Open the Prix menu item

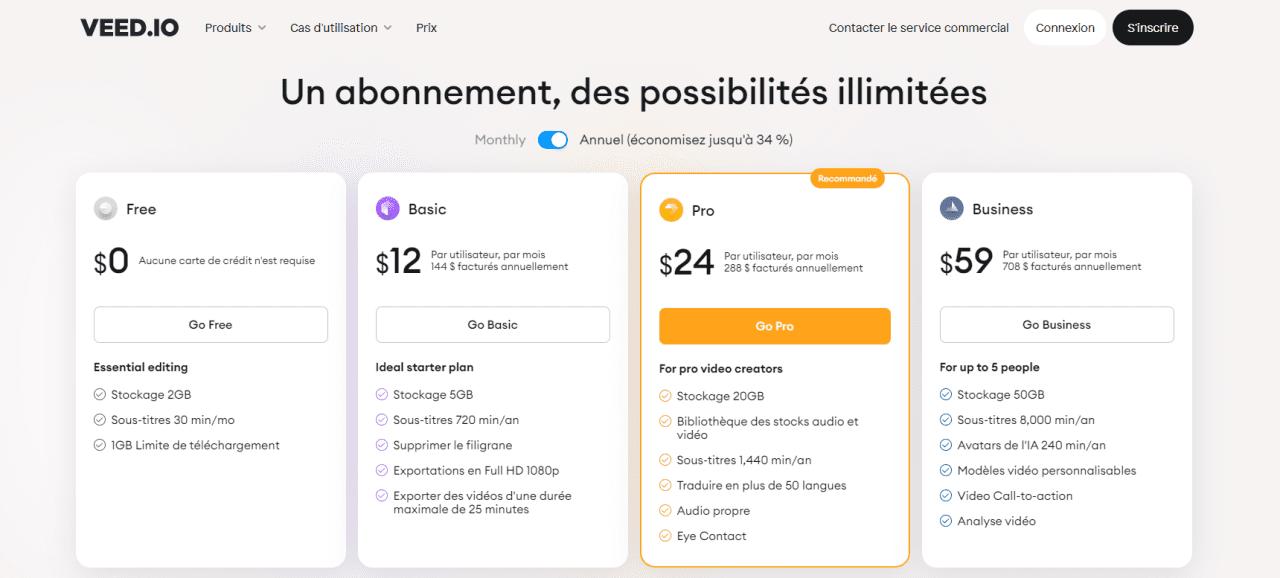click(x=426, y=28)
